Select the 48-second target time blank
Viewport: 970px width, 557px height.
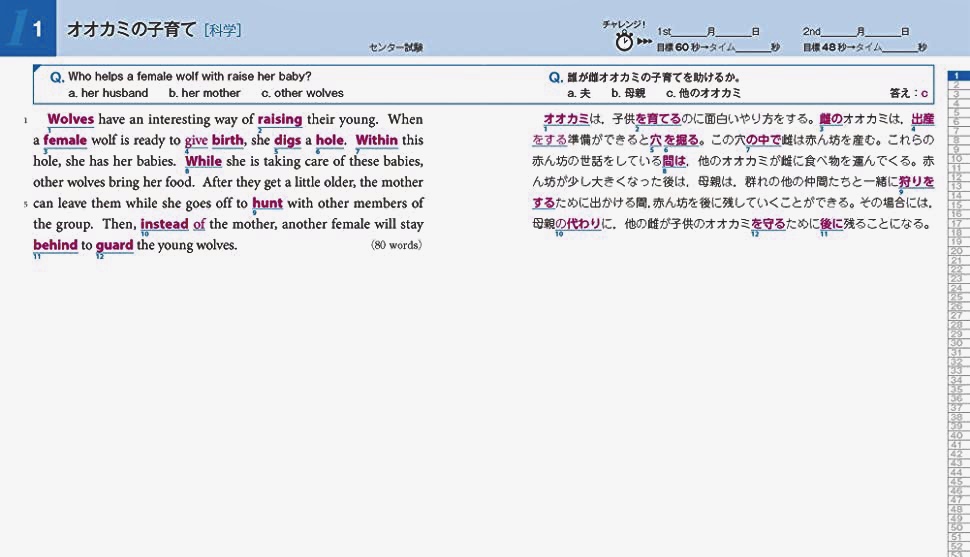pyautogui.click(x=900, y=48)
